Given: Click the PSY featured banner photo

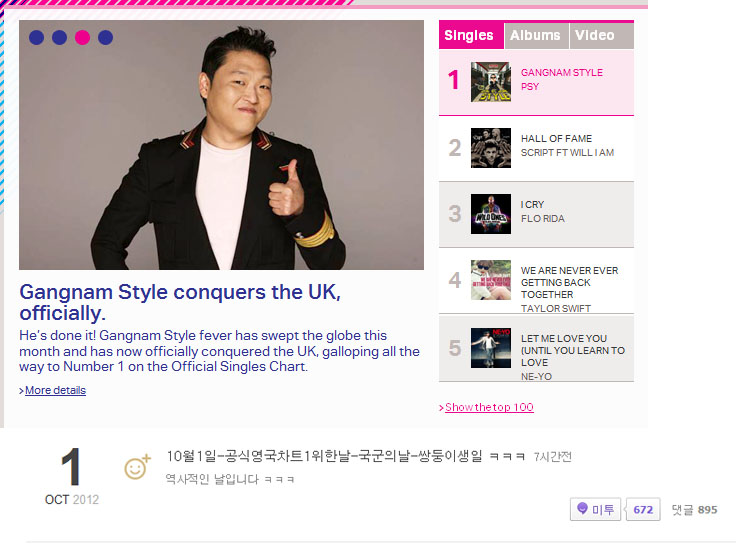Looking at the screenshot, I should tap(221, 145).
